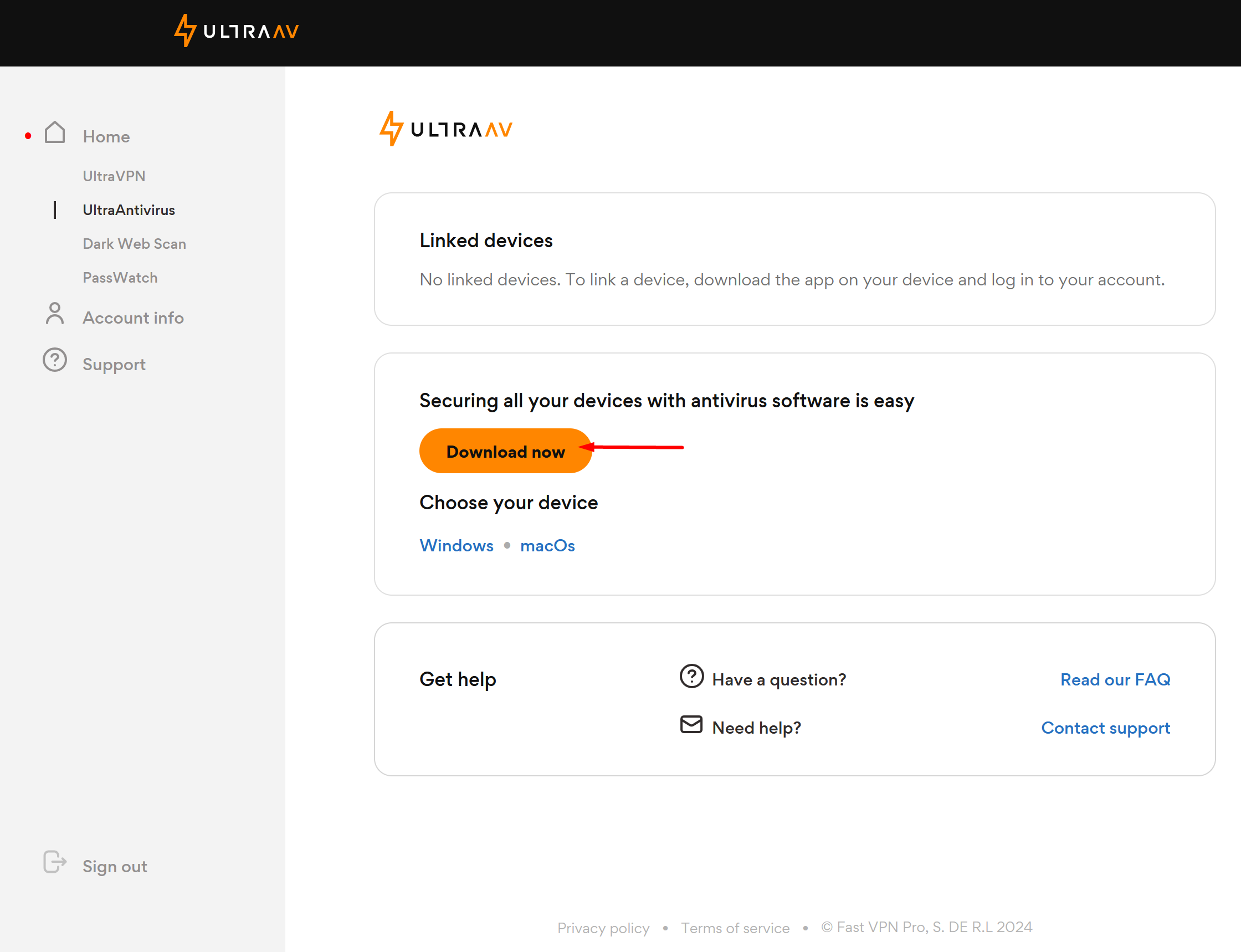Open PassWatch in the sidebar
This screenshot has width=1241, height=952.
pyautogui.click(x=120, y=278)
